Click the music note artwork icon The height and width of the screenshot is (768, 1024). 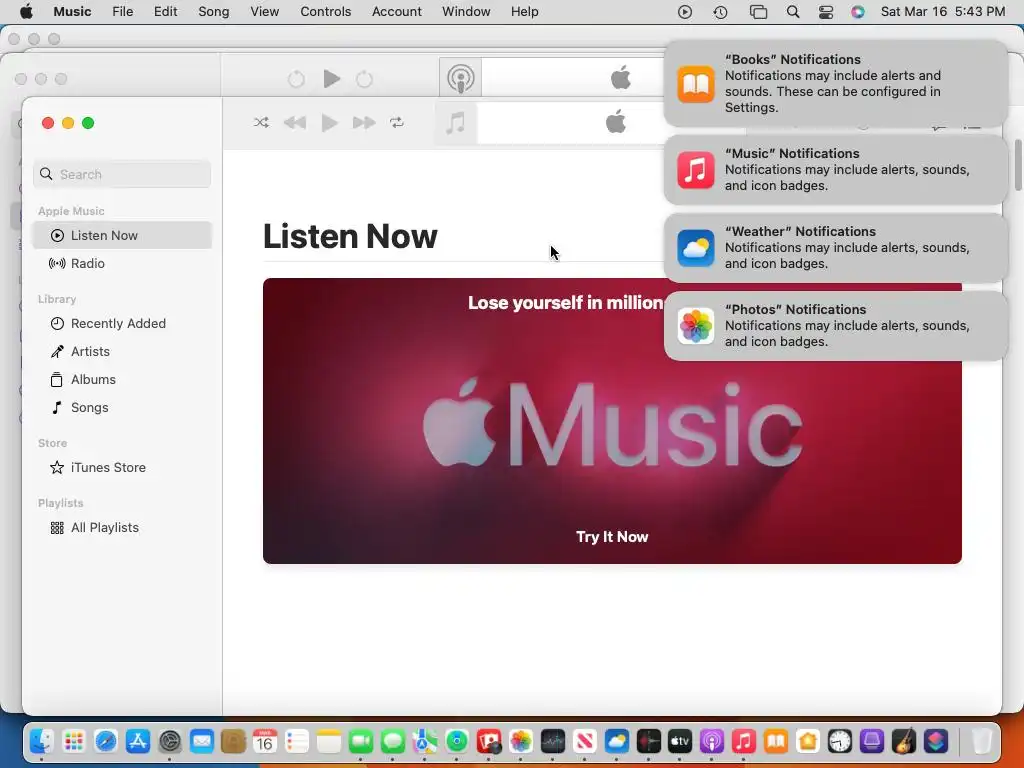[456, 123]
